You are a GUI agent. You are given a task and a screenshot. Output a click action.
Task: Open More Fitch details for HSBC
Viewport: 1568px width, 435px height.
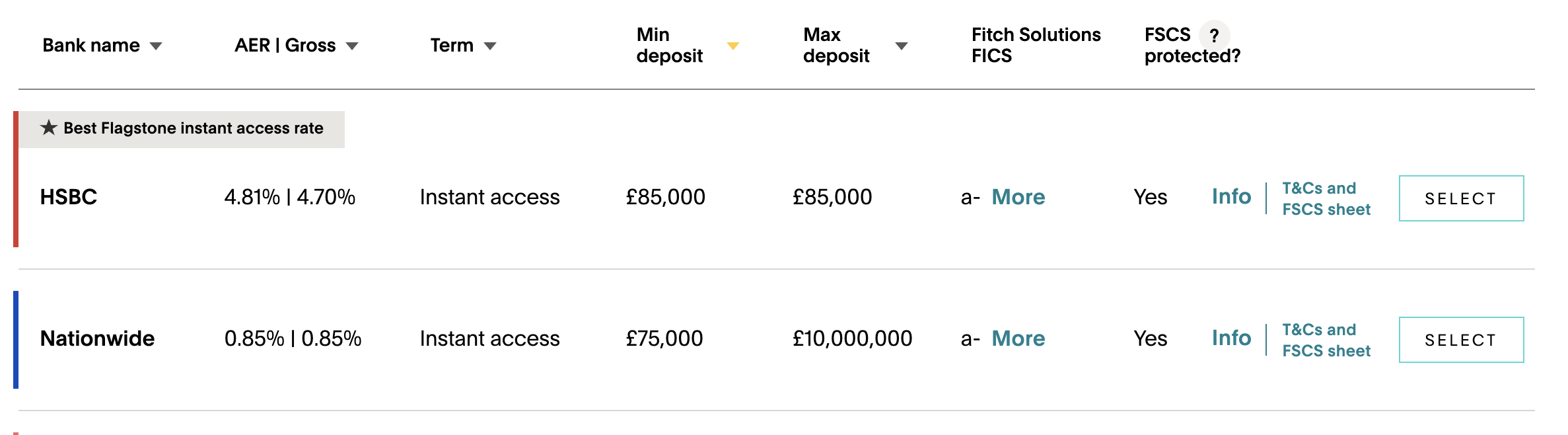pos(1018,197)
